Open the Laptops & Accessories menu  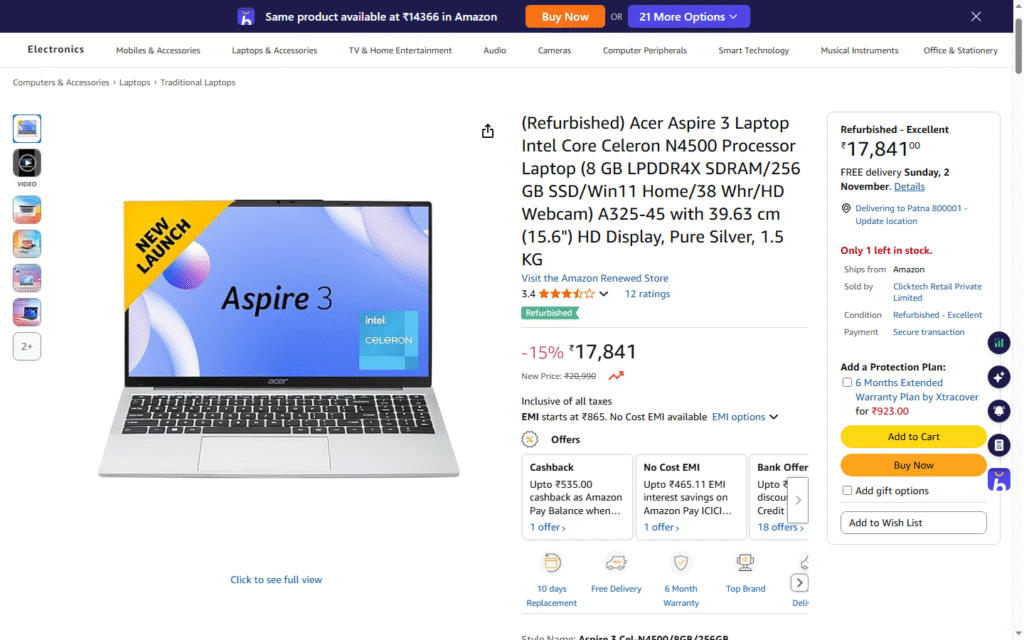point(274,50)
